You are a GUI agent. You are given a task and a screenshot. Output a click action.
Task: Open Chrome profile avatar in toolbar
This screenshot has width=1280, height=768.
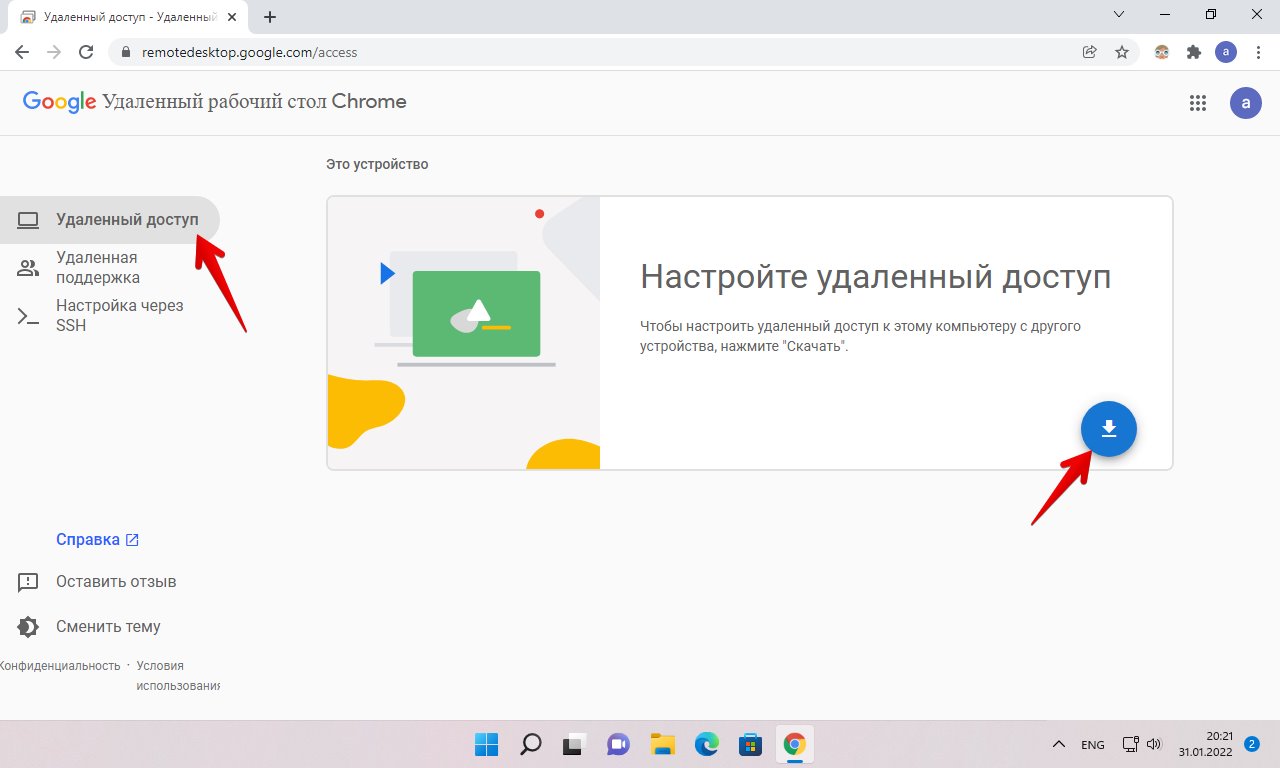tap(1226, 52)
